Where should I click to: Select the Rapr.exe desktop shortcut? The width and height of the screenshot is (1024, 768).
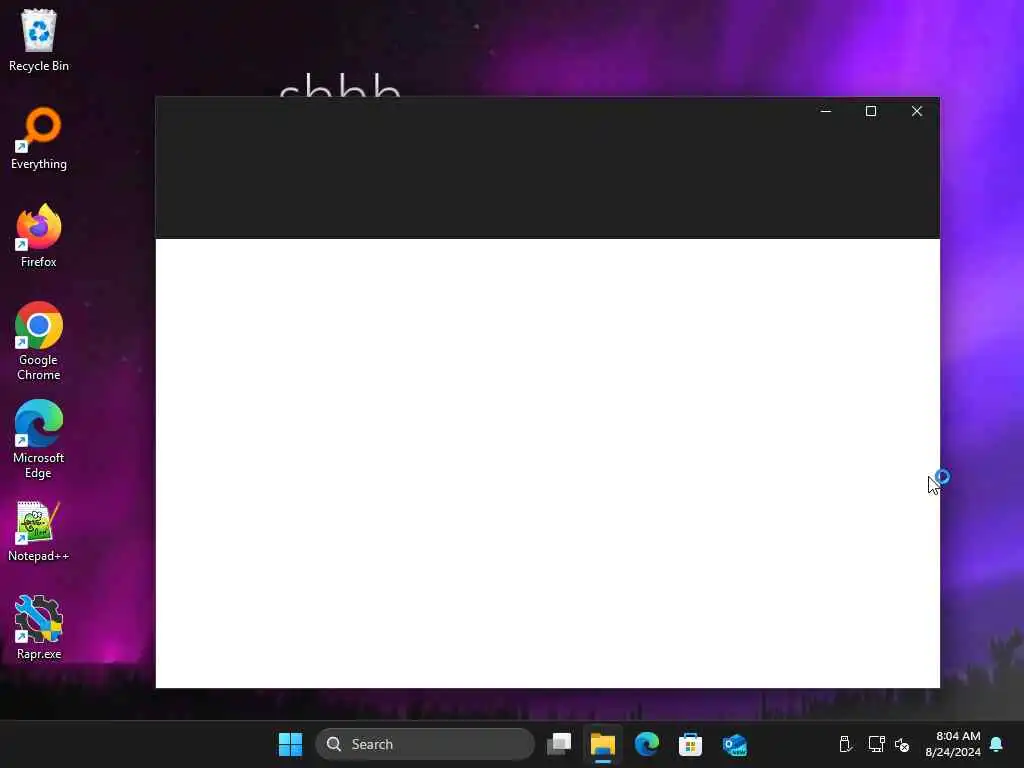39,628
